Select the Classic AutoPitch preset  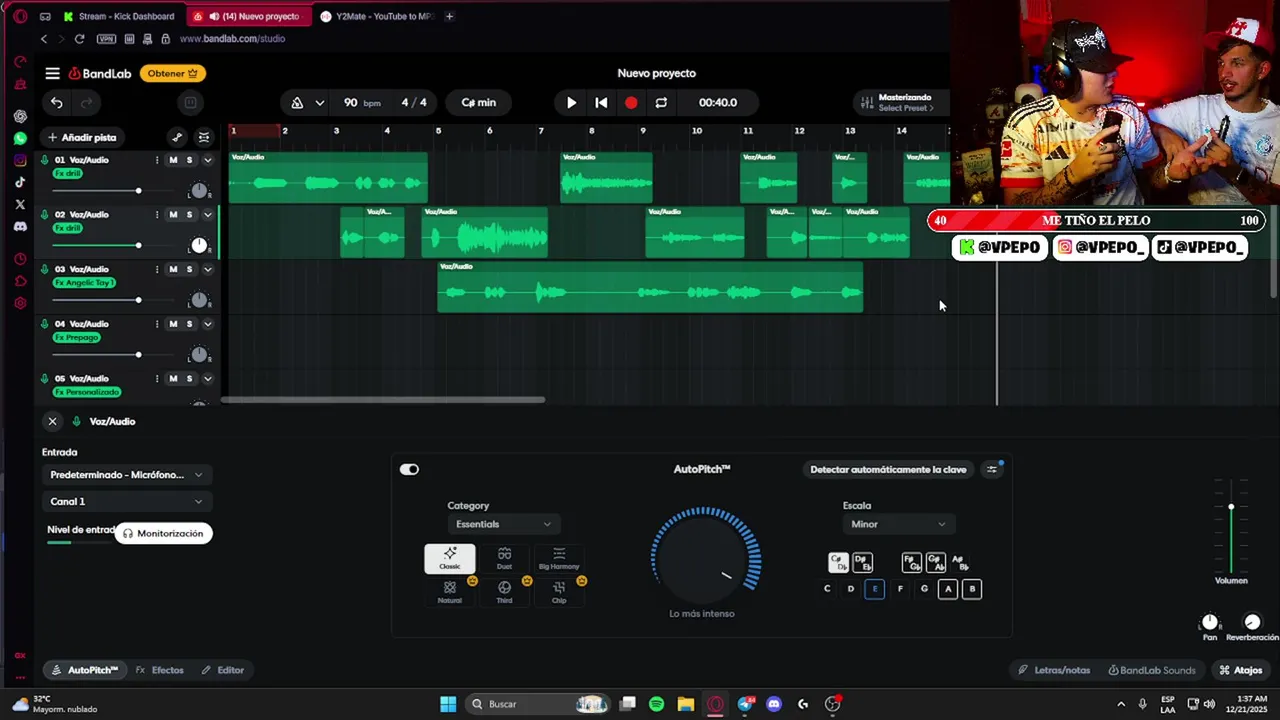[x=450, y=558]
